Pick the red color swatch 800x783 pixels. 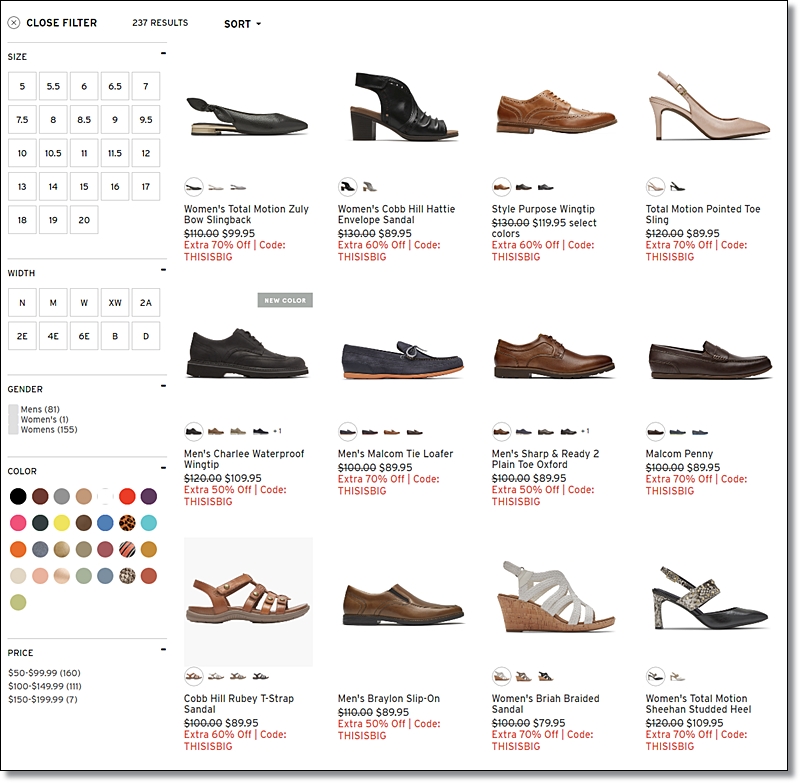(x=127, y=496)
